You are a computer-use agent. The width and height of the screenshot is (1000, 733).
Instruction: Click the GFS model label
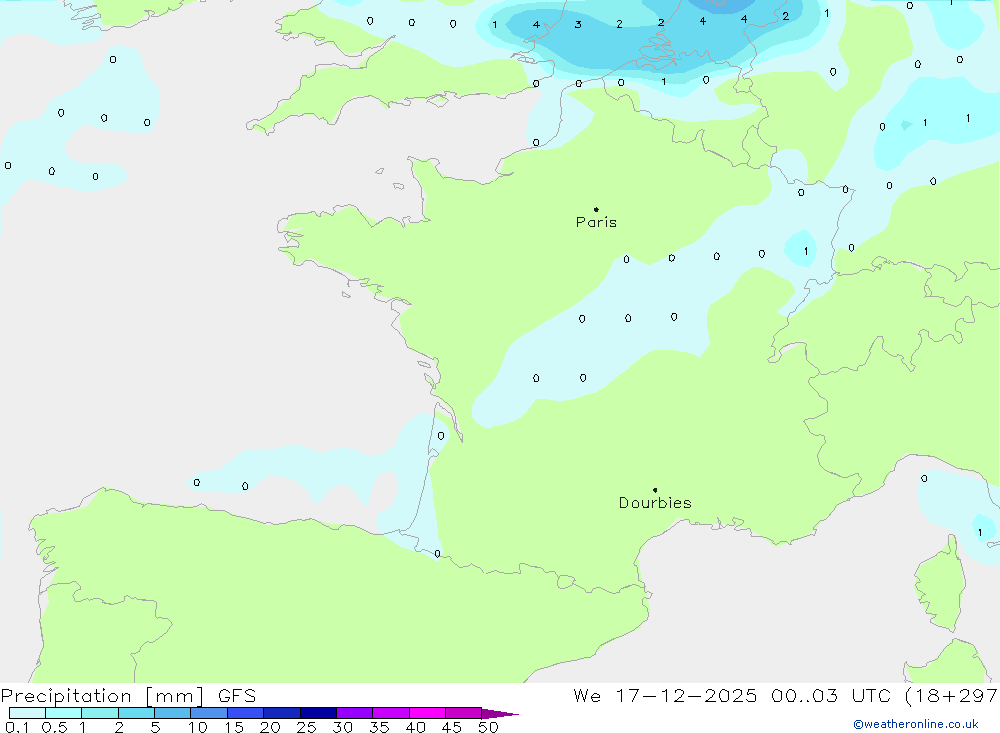tap(237, 696)
